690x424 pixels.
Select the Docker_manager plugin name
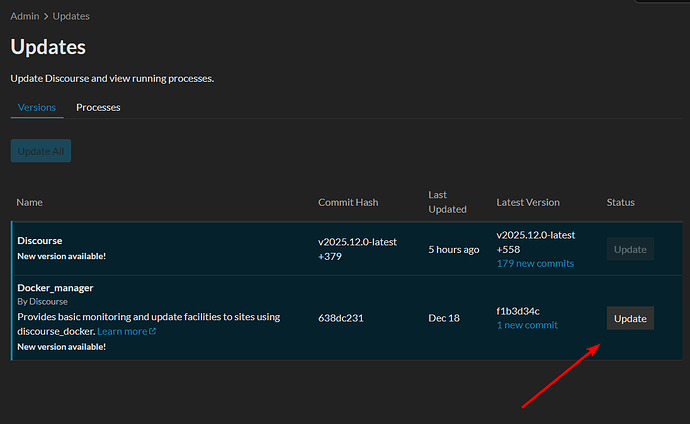[55, 288]
